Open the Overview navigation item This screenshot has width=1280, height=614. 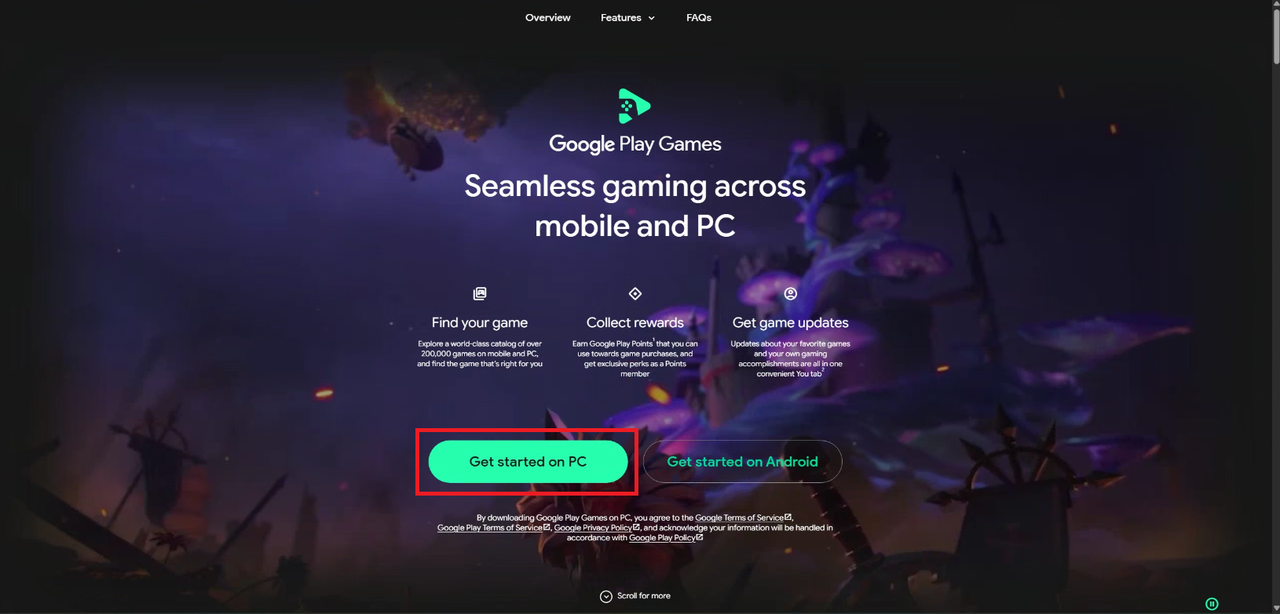pyautogui.click(x=548, y=18)
